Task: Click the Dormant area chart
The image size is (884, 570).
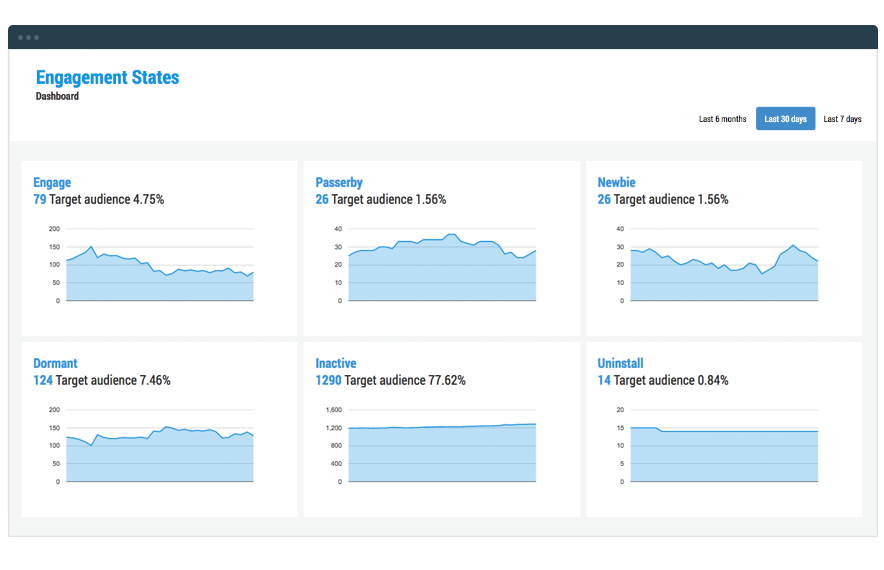Action: pyautogui.click(x=160, y=445)
